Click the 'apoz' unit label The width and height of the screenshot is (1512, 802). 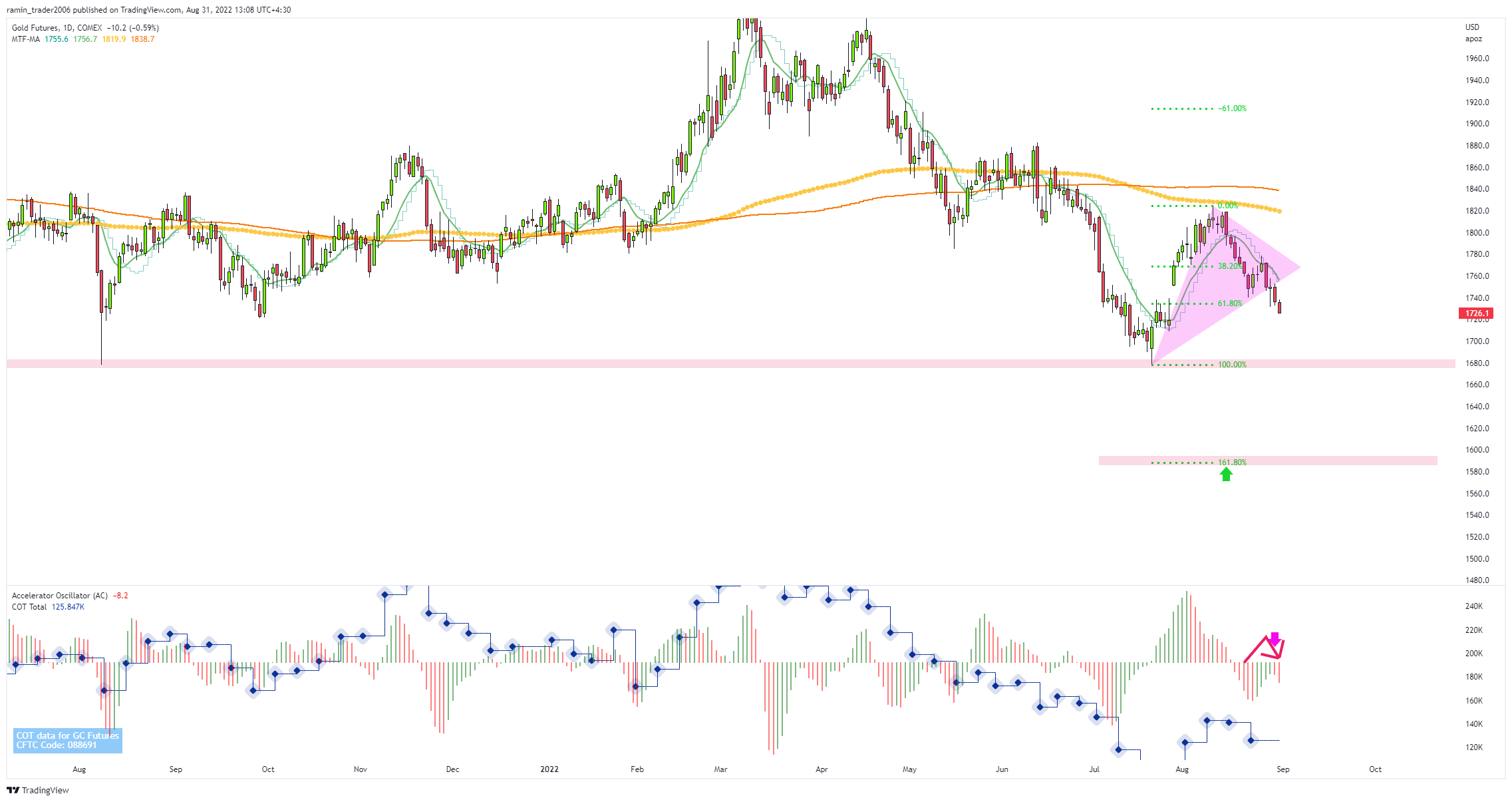click(x=1473, y=39)
